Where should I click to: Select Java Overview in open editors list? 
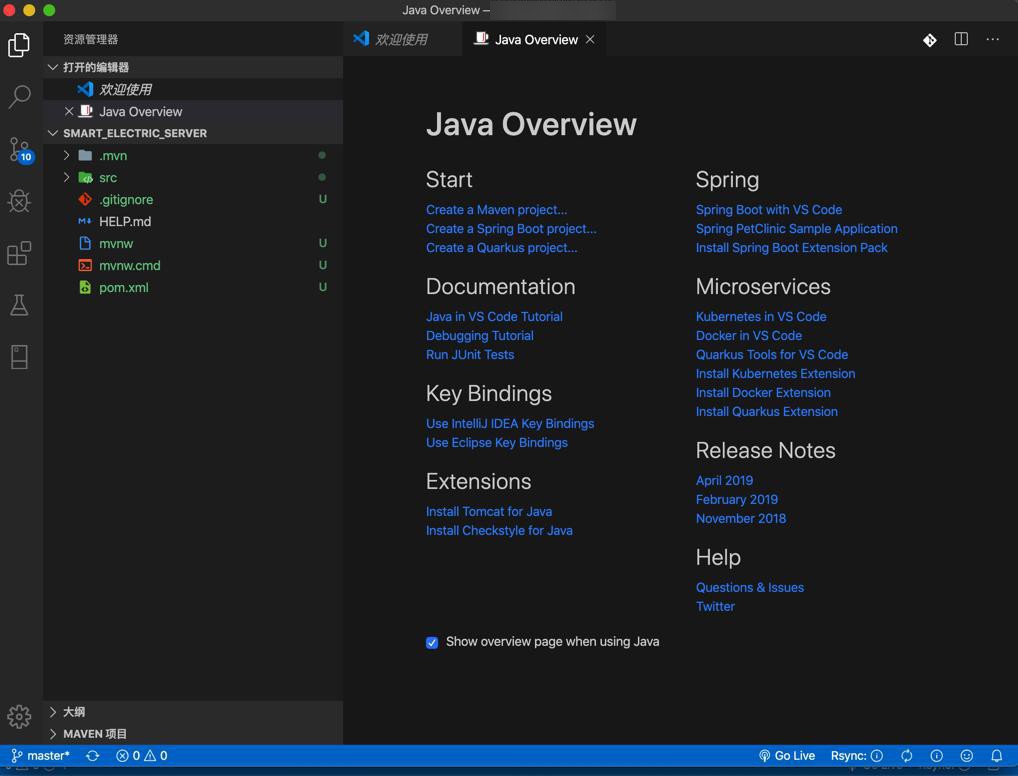[x=193, y=111]
